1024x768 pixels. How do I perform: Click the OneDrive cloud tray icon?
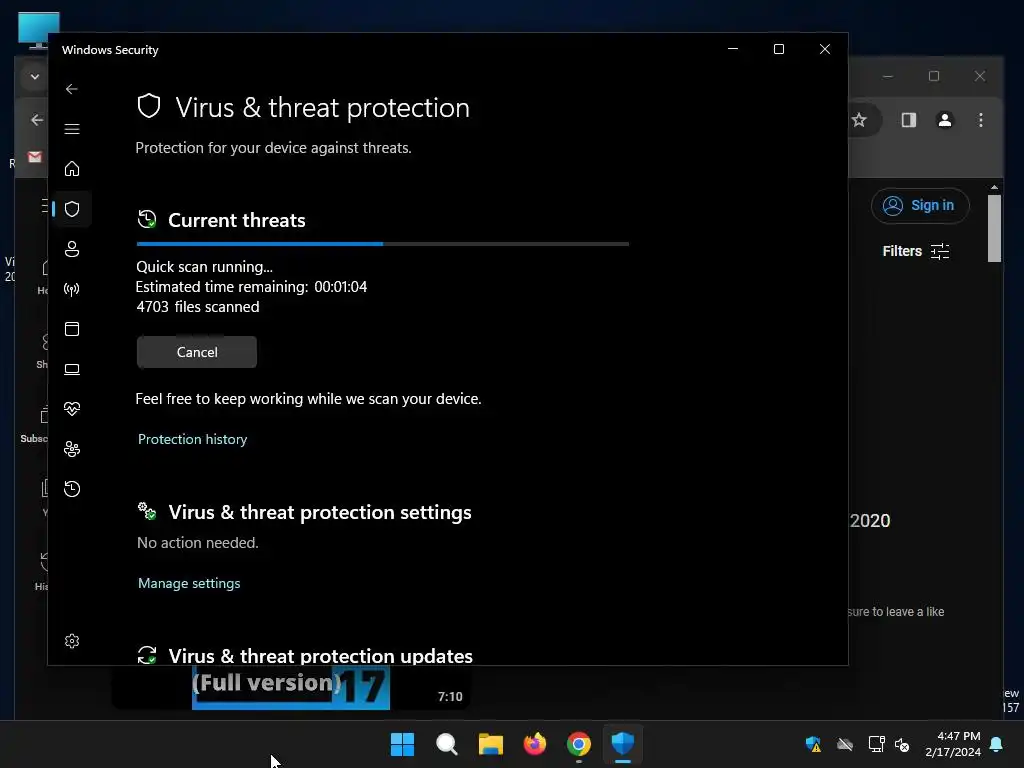click(845, 744)
